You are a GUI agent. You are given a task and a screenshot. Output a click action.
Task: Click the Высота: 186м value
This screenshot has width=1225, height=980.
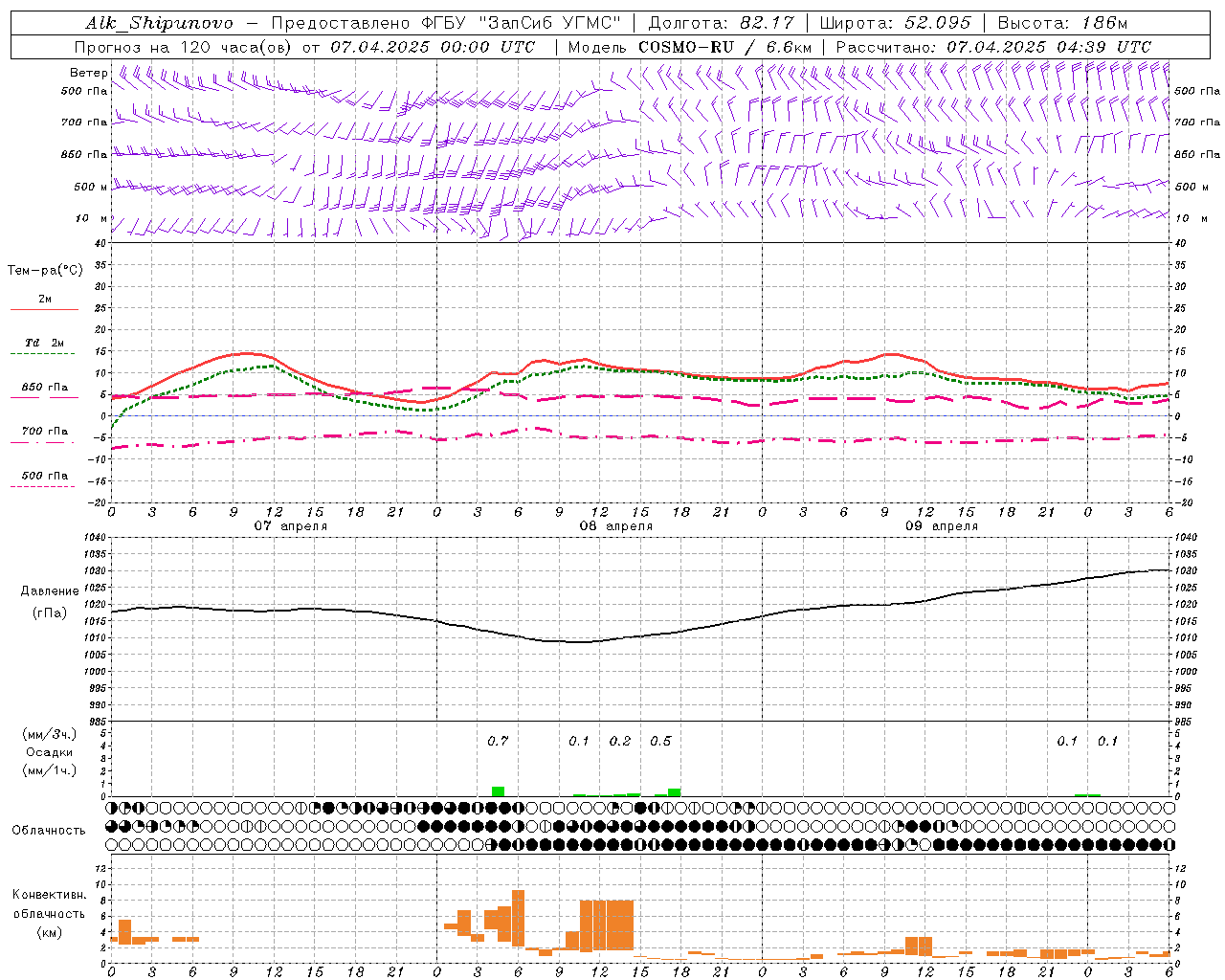point(1062,23)
